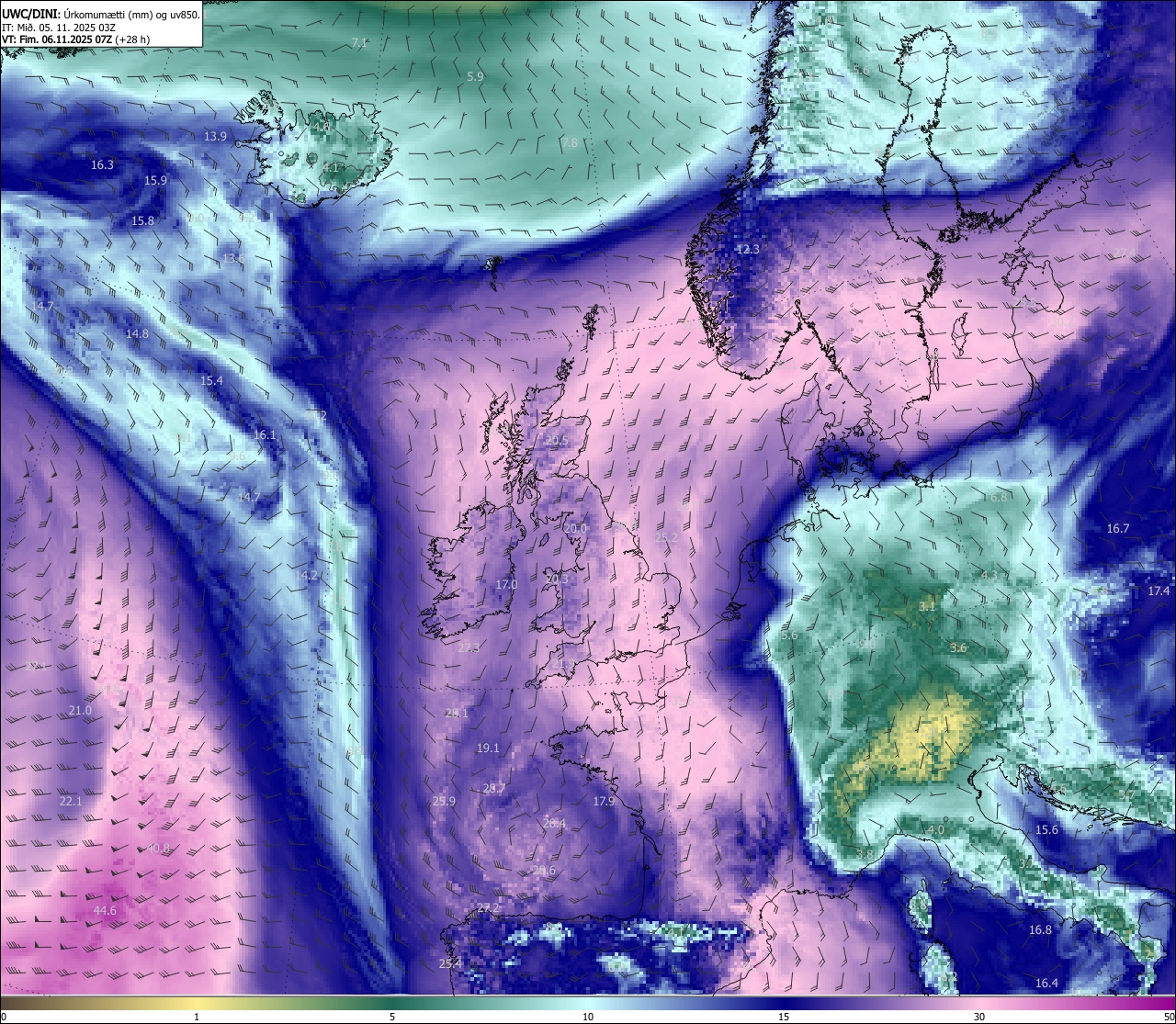Click the 15.8 value label
This screenshot has height=1024, width=1176.
point(142,221)
